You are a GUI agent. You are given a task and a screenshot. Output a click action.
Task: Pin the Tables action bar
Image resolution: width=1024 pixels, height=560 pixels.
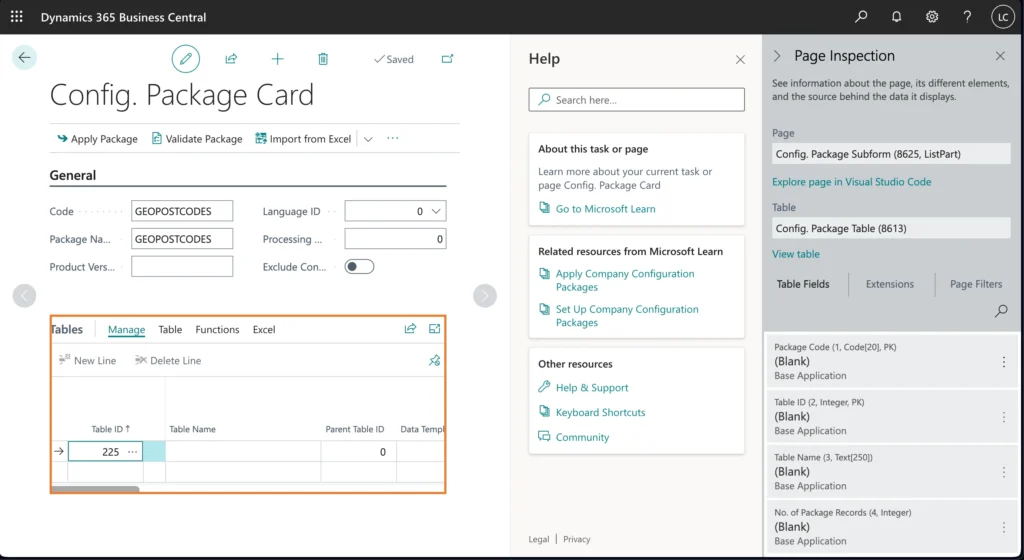434,360
